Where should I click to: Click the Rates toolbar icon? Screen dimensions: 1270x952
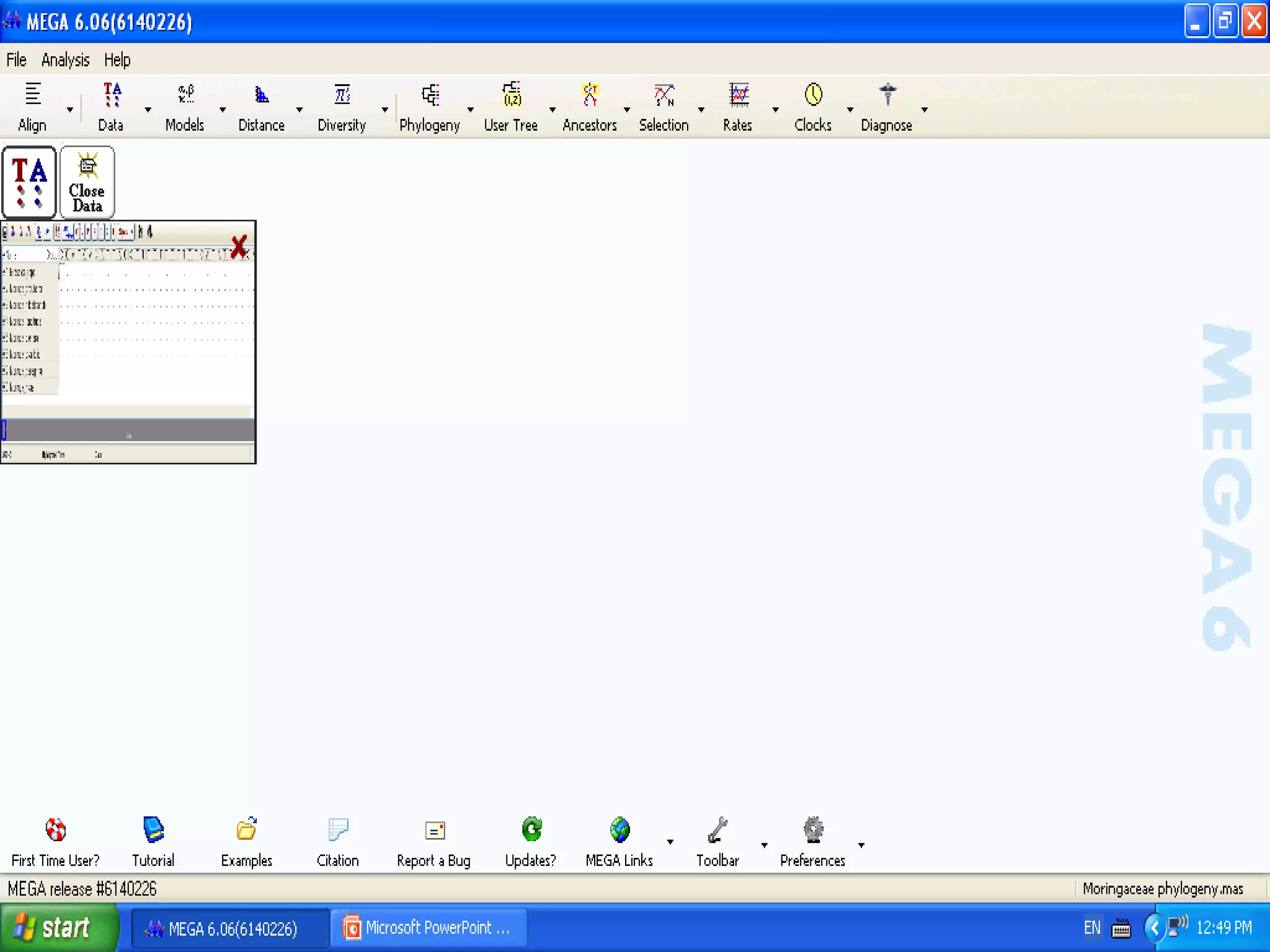(738, 95)
